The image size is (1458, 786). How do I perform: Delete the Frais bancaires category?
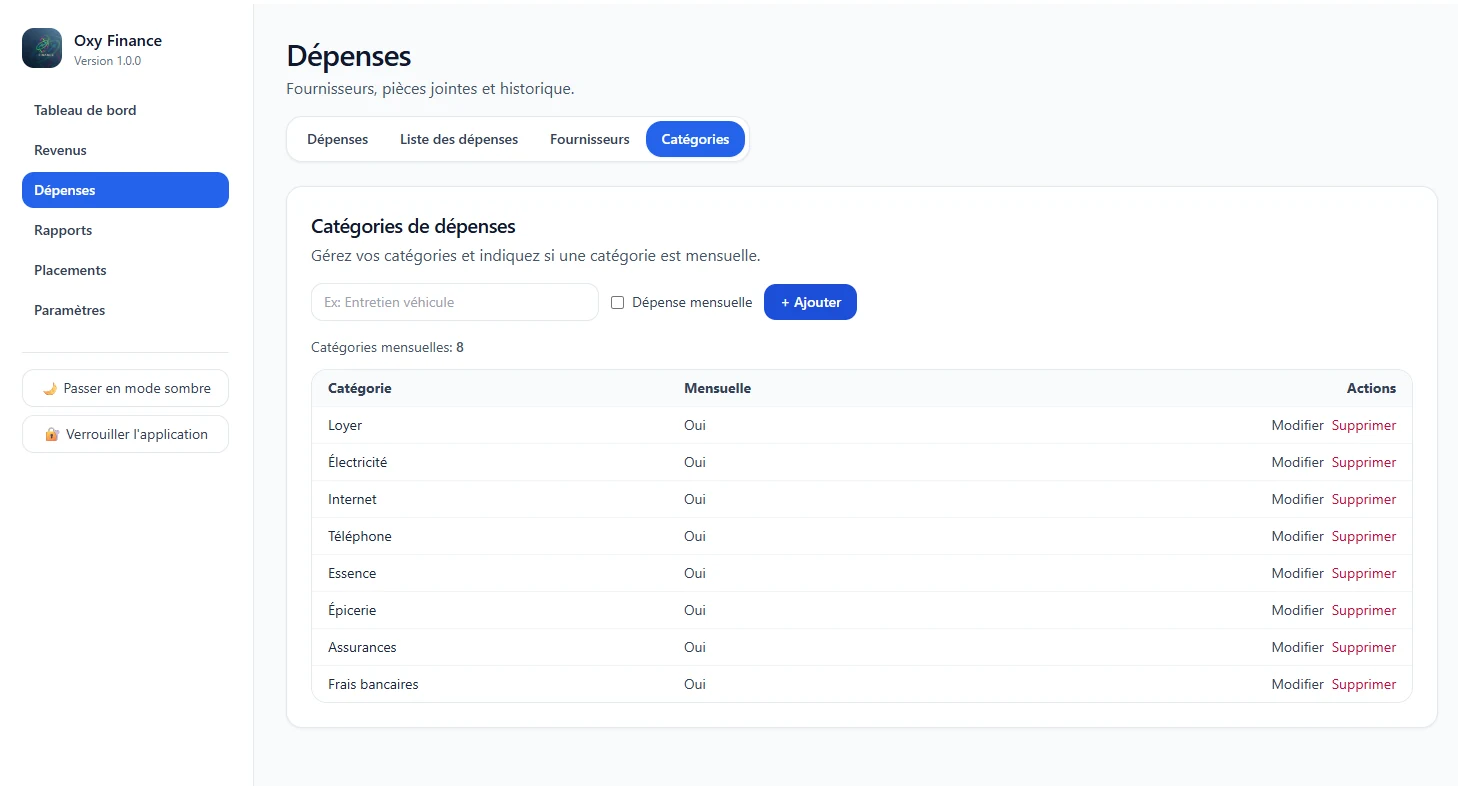tap(1364, 684)
